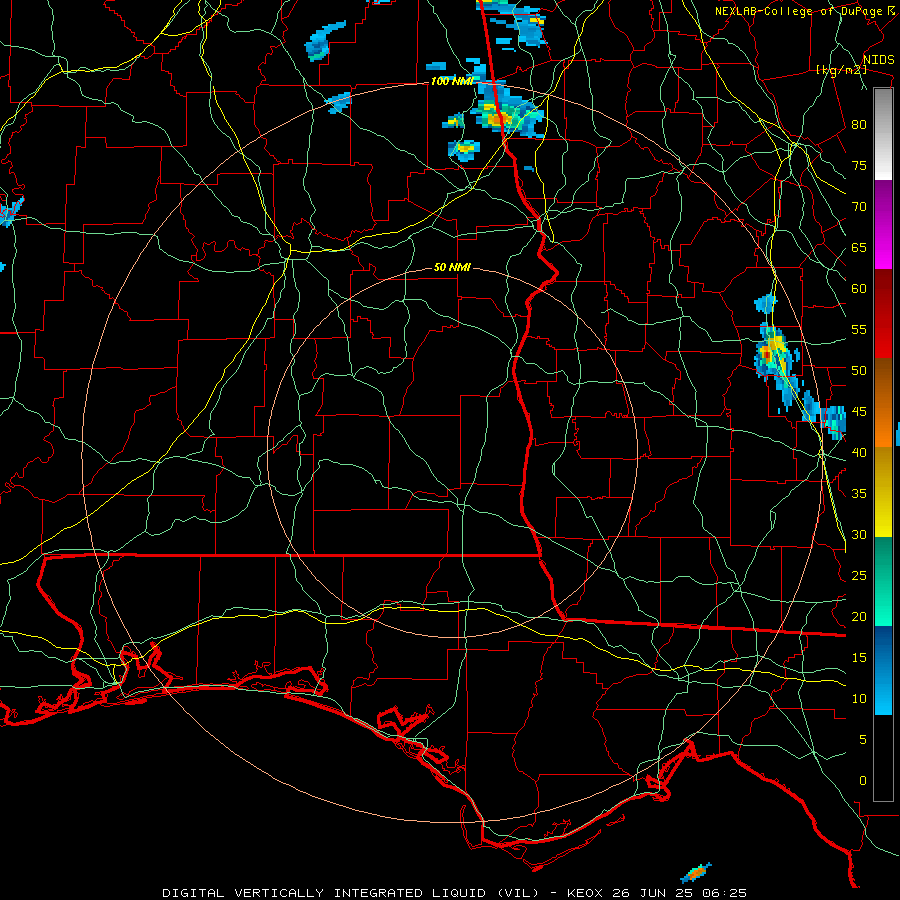Click the color scale value 60
The image size is (900, 900).
click(x=859, y=289)
